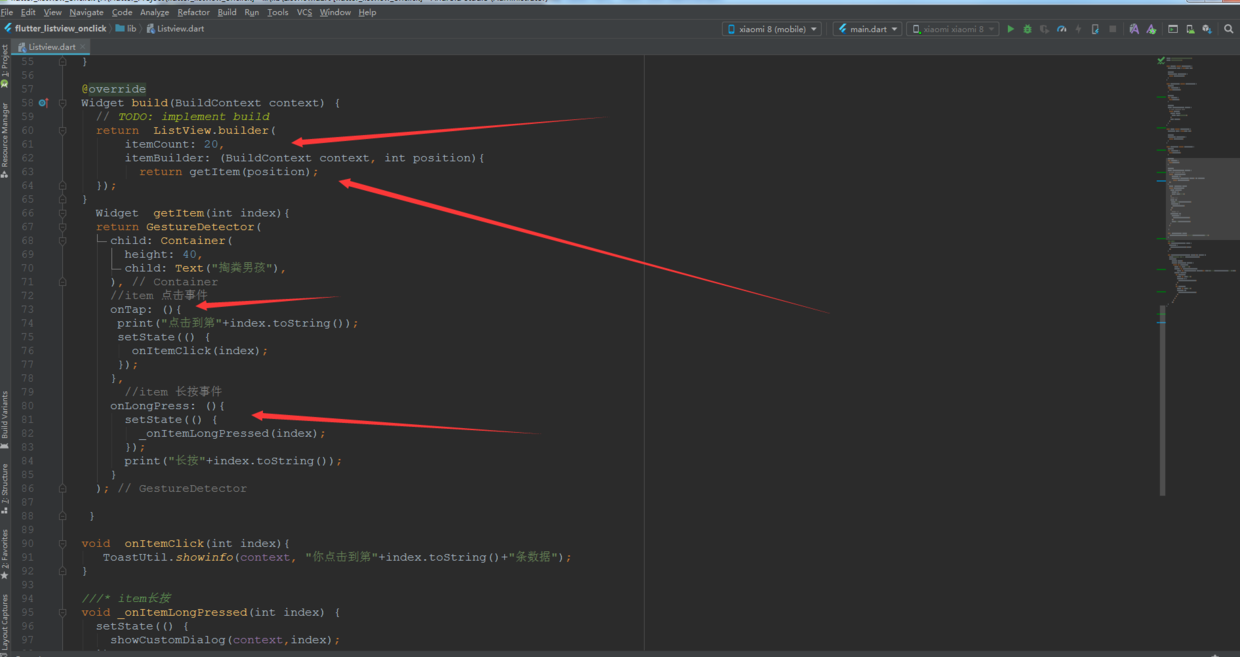Run the app with the green play button

pyautogui.click(x=1010, y=29)
